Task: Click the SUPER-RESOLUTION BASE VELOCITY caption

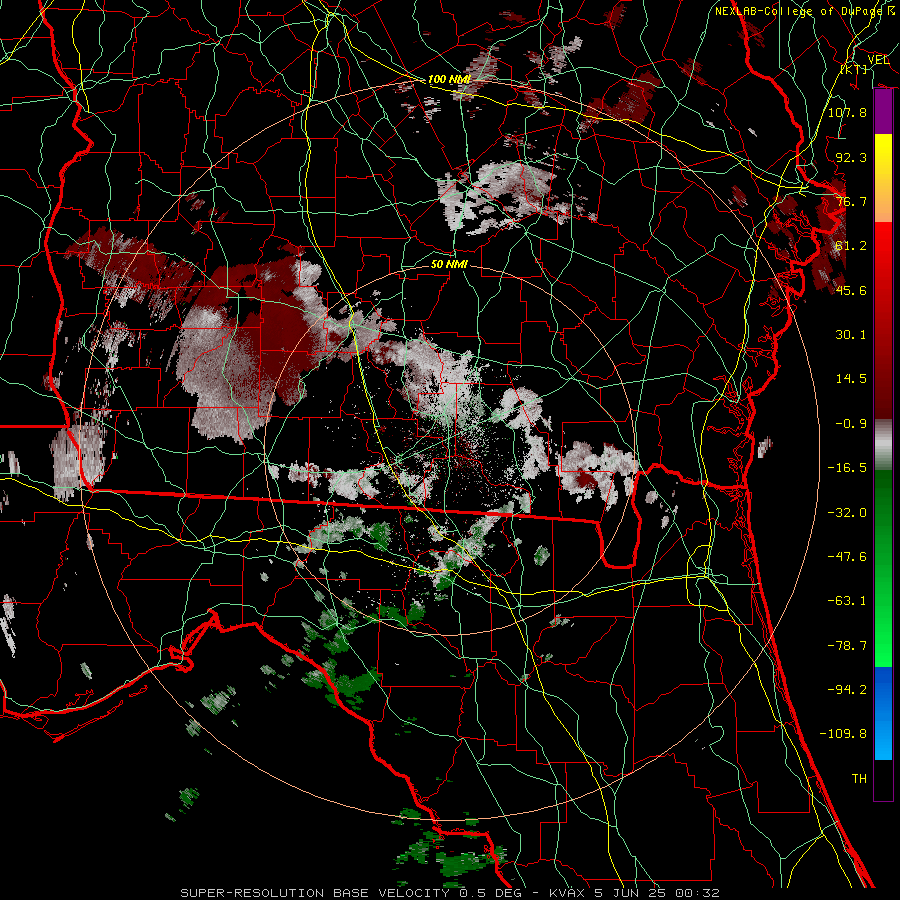Action: point(449,893)
